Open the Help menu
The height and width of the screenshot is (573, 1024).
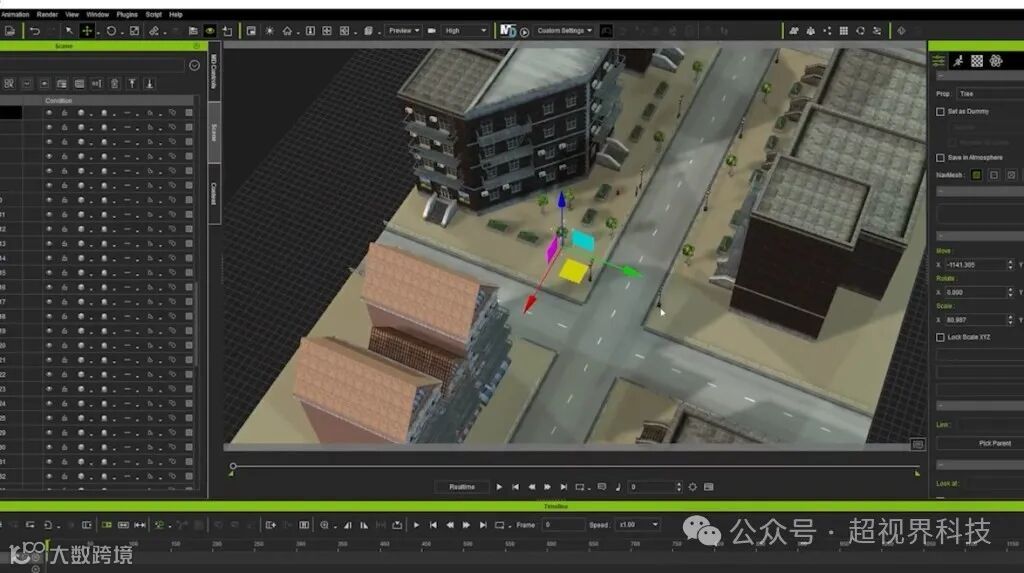pyautogui.click(x=176, y=14)
